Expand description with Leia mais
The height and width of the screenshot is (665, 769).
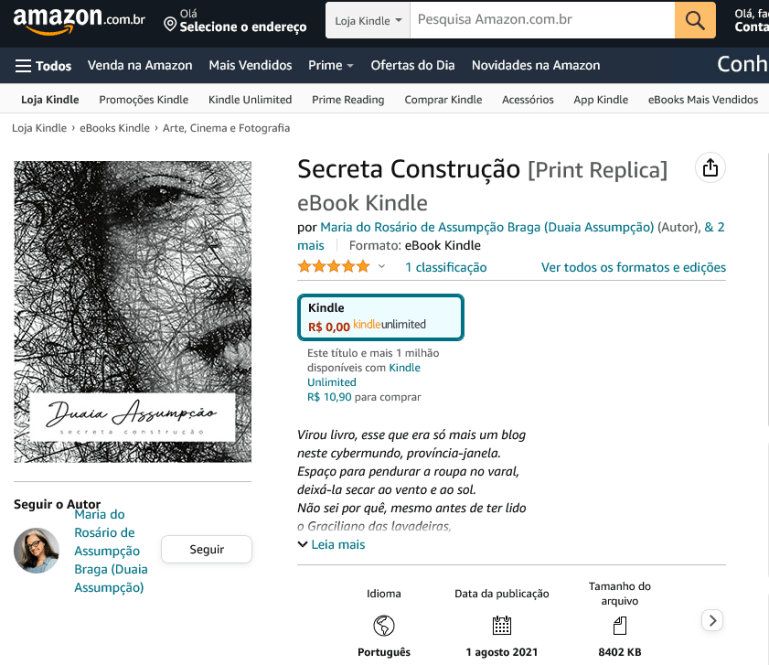pyautogui.click(x=332, y=545)
